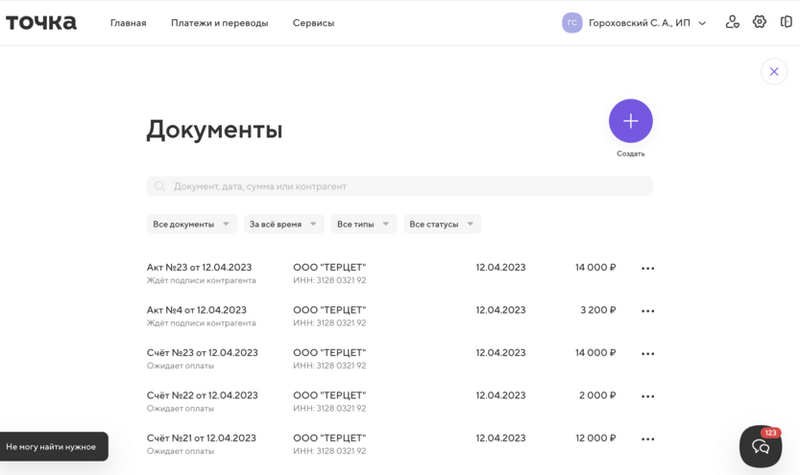Open the Платежи и переводы menu
The width and height of the screenshot is (800, 475).
pos(219,23)
